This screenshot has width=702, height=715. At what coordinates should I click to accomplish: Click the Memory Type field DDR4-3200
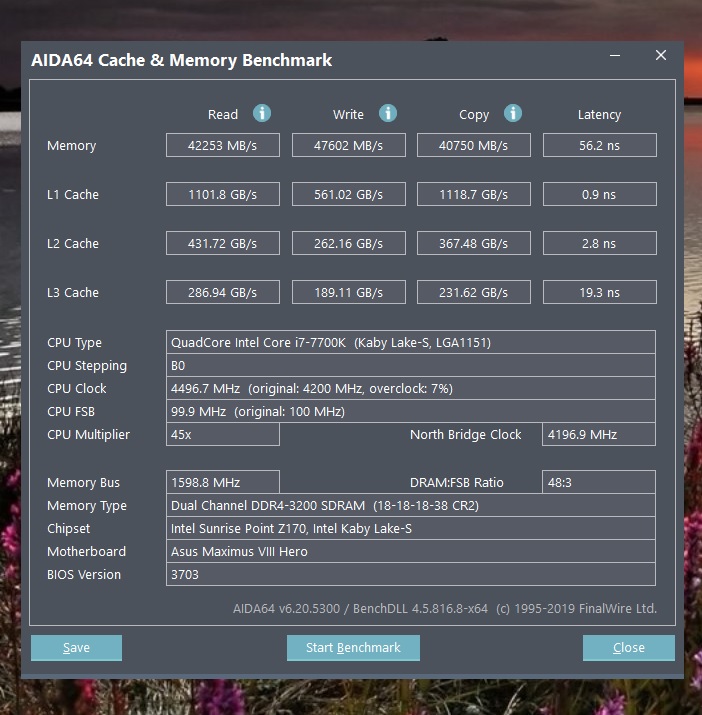pyautogui.click(x=411, y=505)
